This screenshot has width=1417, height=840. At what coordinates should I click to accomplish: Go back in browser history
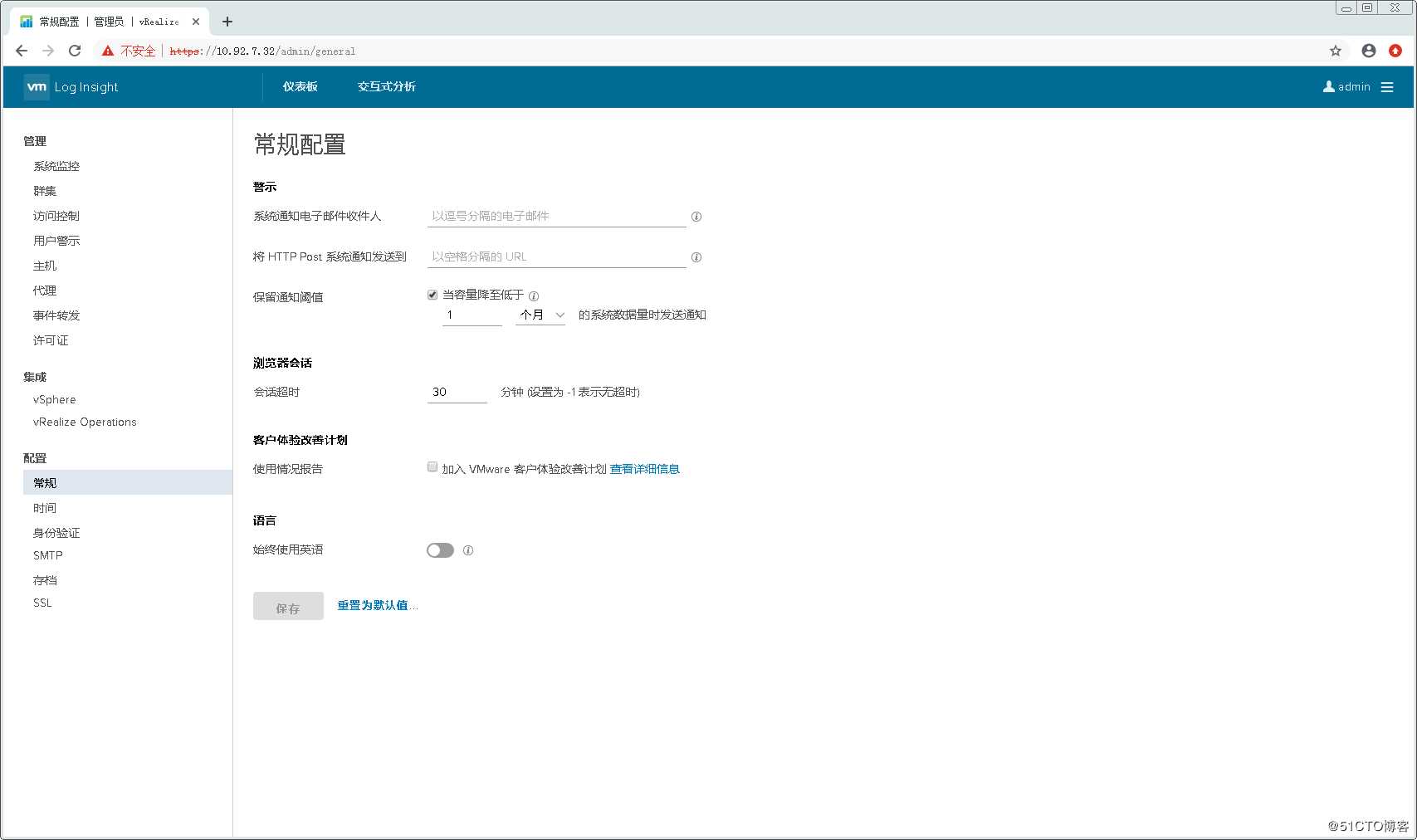(x=22, y=51)
